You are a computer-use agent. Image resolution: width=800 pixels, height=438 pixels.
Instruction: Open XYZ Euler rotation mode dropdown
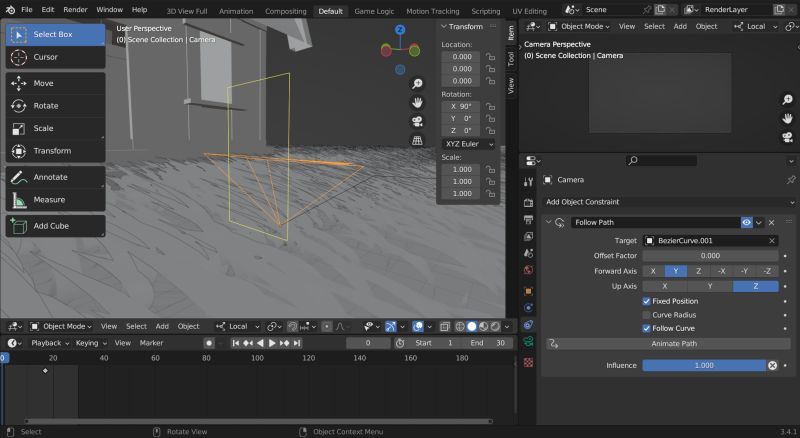click(468, 144)
